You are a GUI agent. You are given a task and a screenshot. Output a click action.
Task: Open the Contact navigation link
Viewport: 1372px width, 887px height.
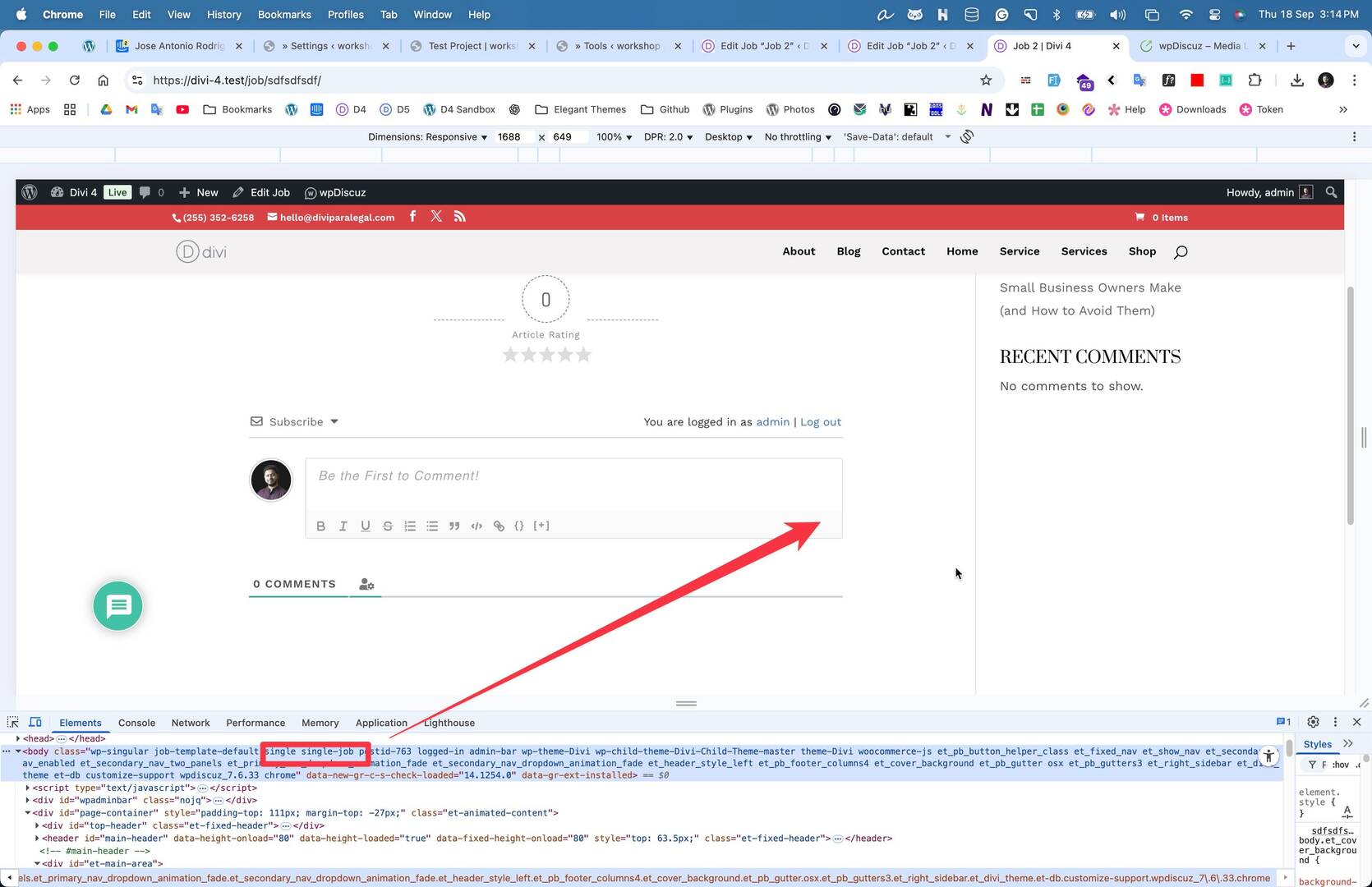tap(903, 251)
